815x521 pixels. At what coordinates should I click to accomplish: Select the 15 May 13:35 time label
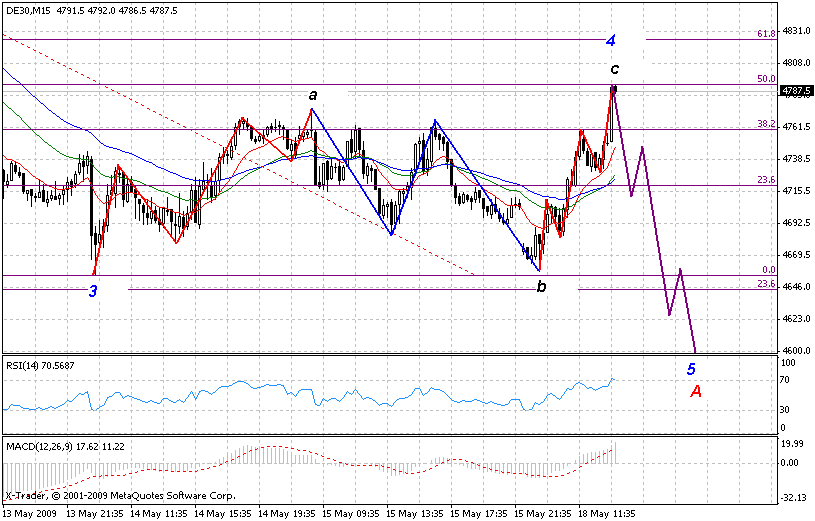(x=415, y=512)
